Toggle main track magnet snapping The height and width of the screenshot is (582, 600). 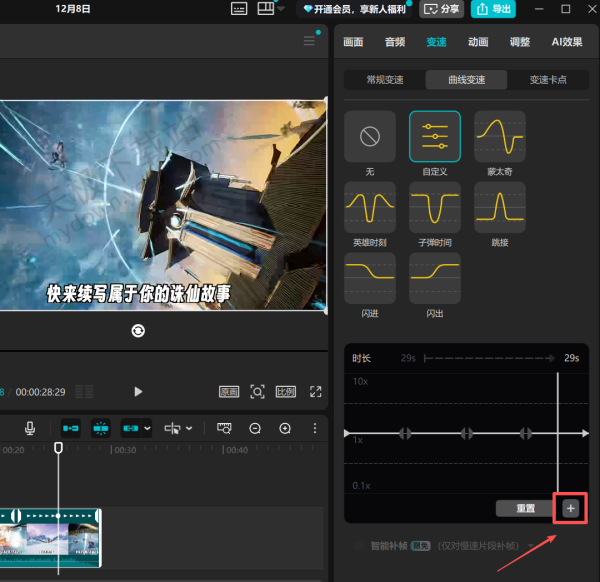click(70, 428)
